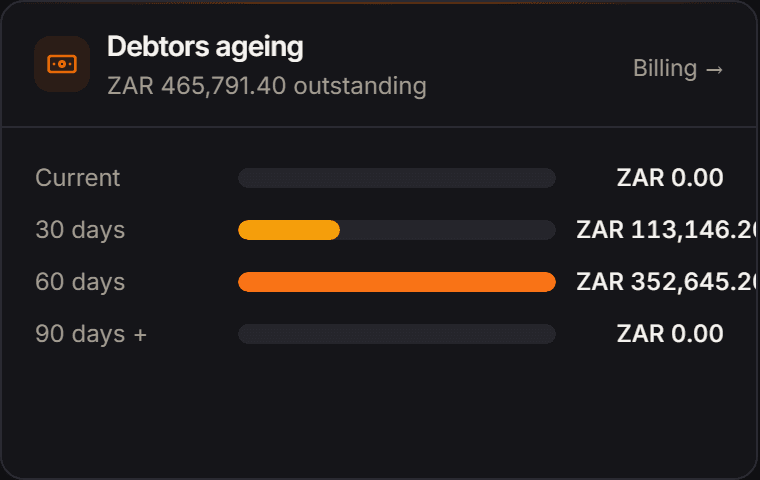The image size is (760, 480).
Task: Click the orange banknote icon
Action: 62,64
